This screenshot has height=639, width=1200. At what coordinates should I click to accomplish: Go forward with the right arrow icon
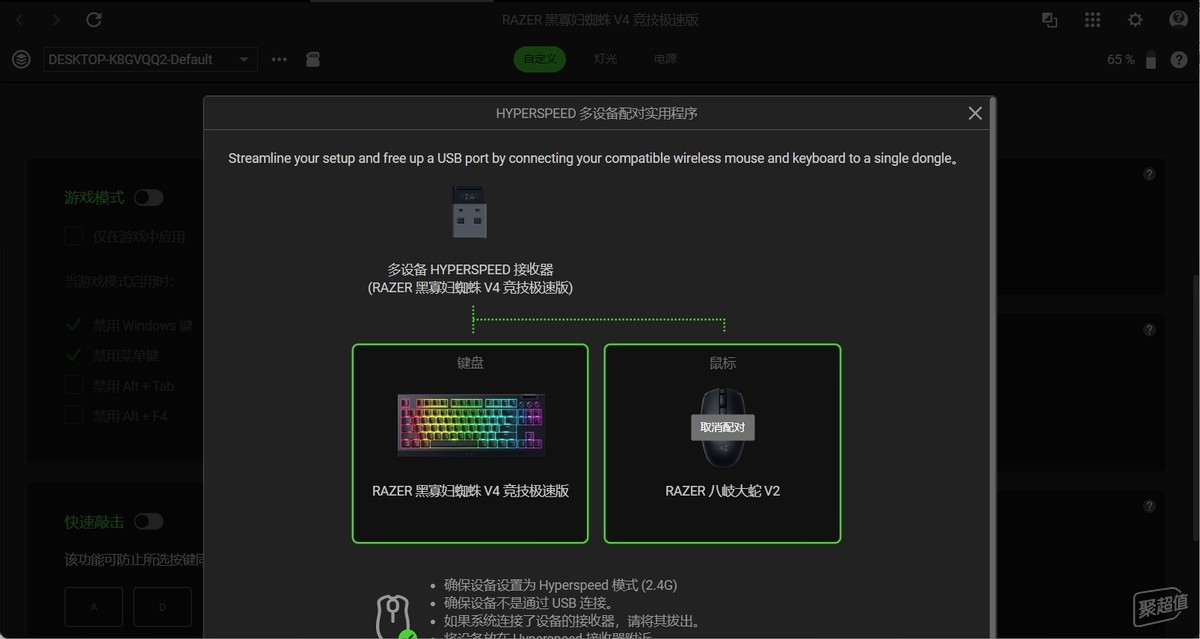coord(56,20)
